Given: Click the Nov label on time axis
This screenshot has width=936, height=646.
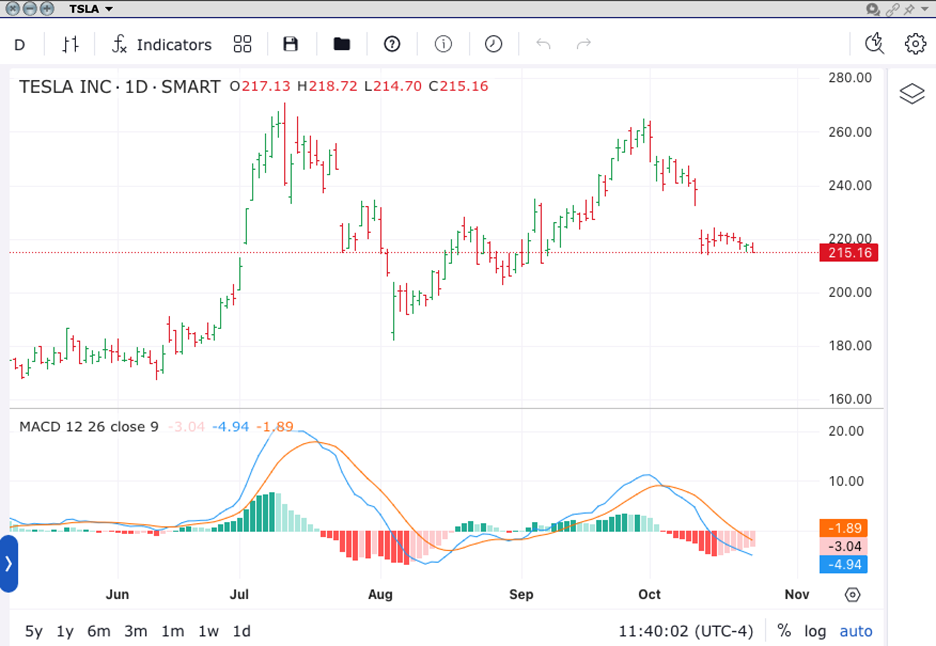Looking at the screenshot, I should pos(797,595).
